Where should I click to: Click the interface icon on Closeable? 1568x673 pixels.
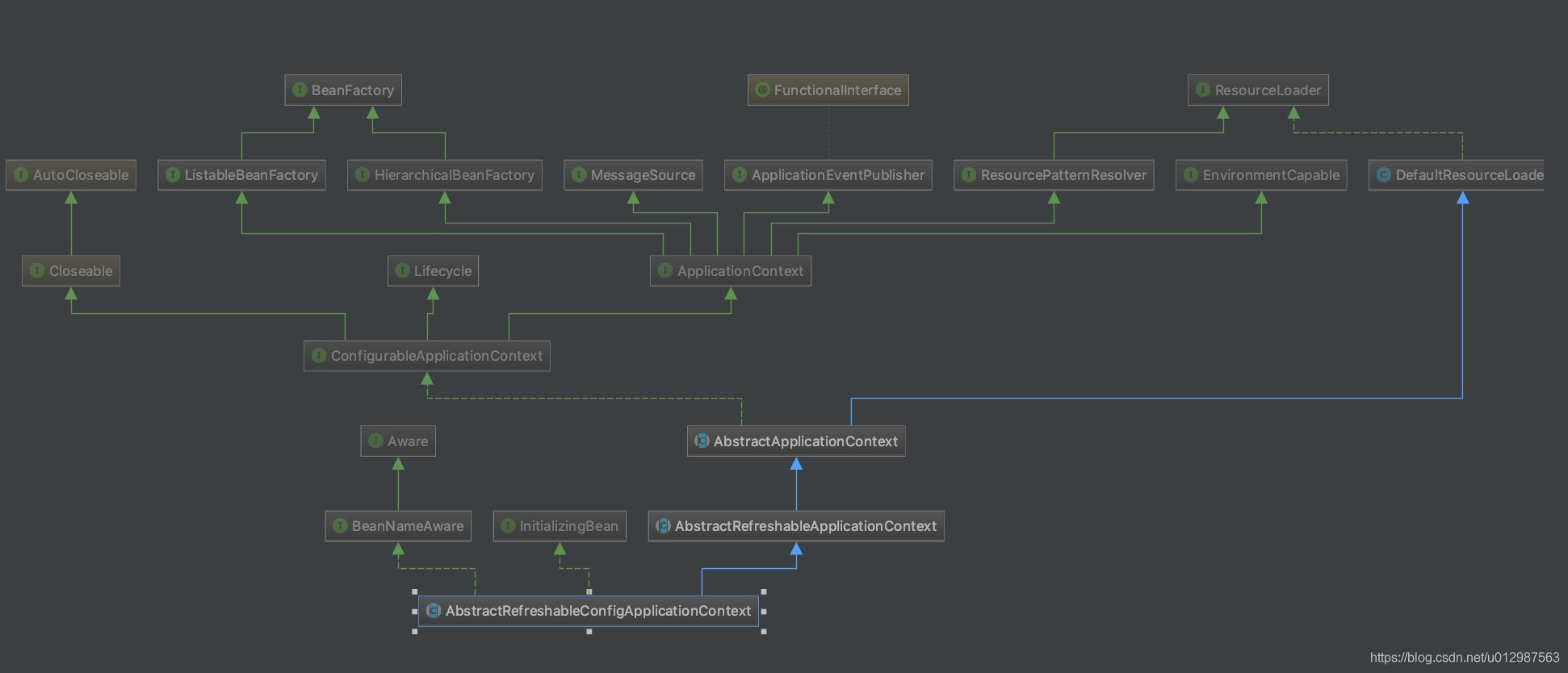pos(37,270)
